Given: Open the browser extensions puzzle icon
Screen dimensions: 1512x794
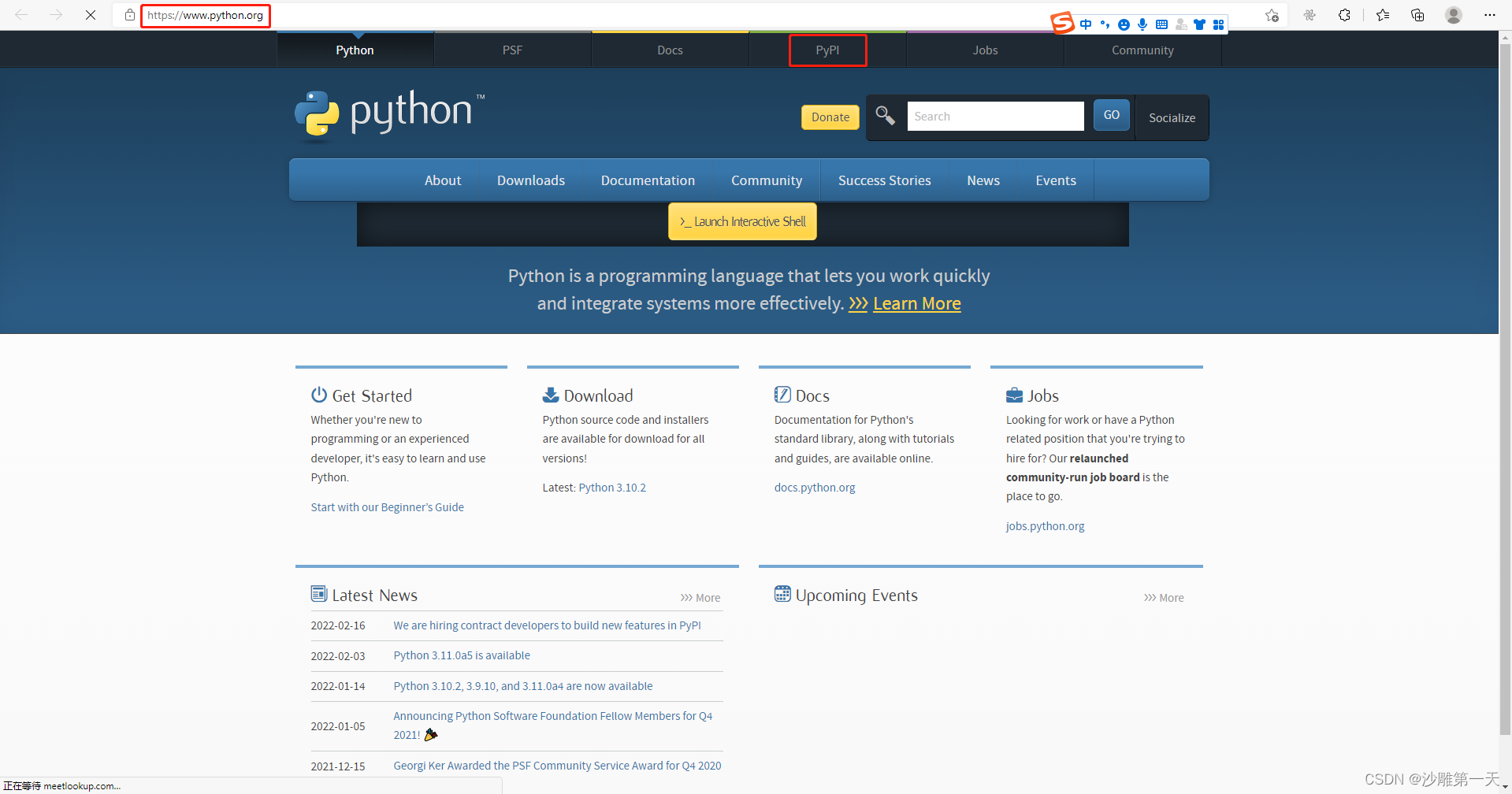Looking at the screenshot, I should (x=1344, y=15).
